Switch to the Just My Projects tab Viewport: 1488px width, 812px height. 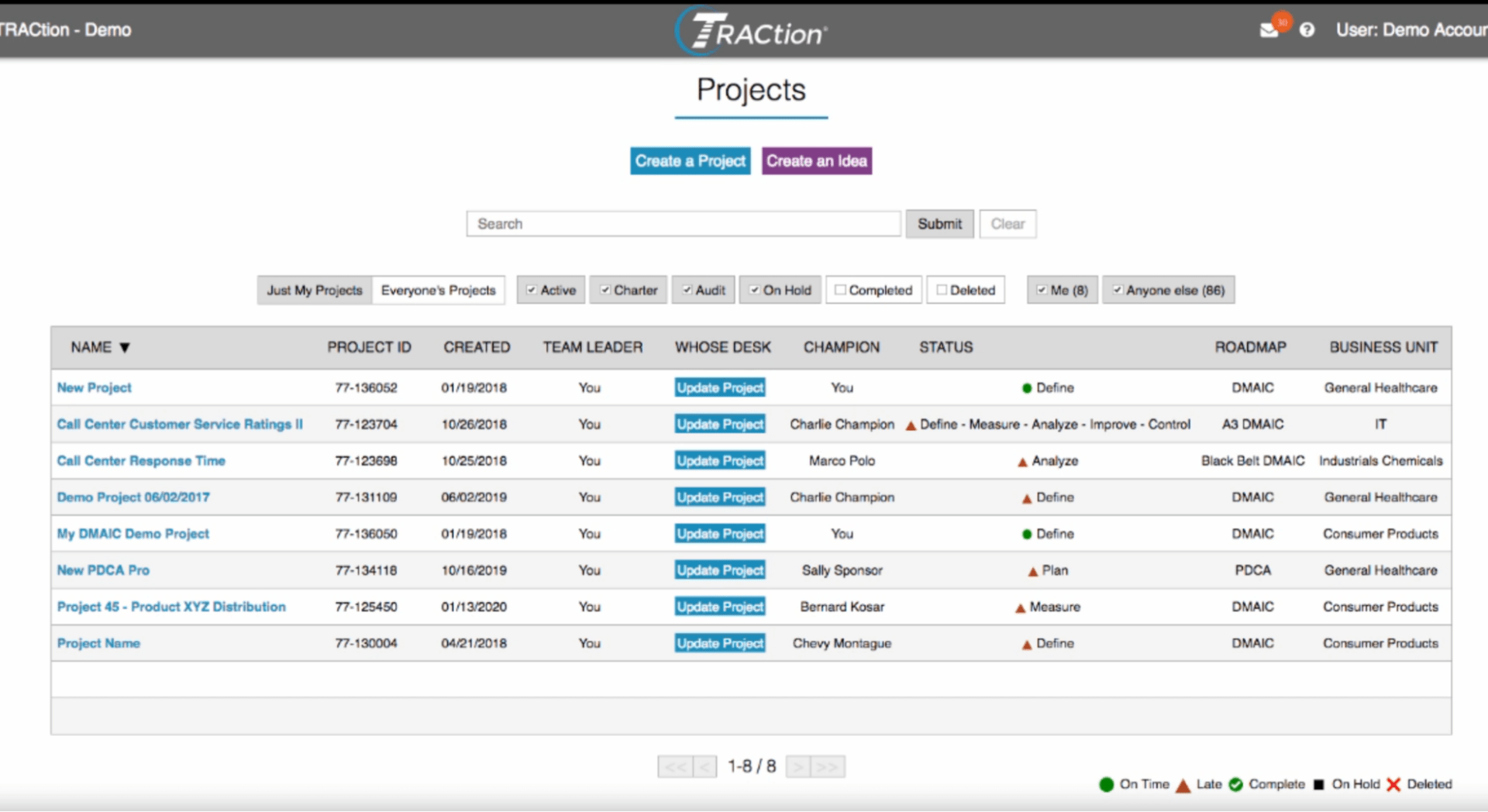[313, 290]
